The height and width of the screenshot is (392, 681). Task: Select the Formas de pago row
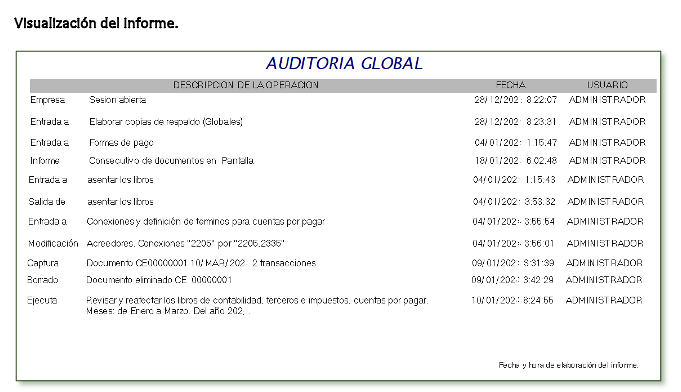338,142
